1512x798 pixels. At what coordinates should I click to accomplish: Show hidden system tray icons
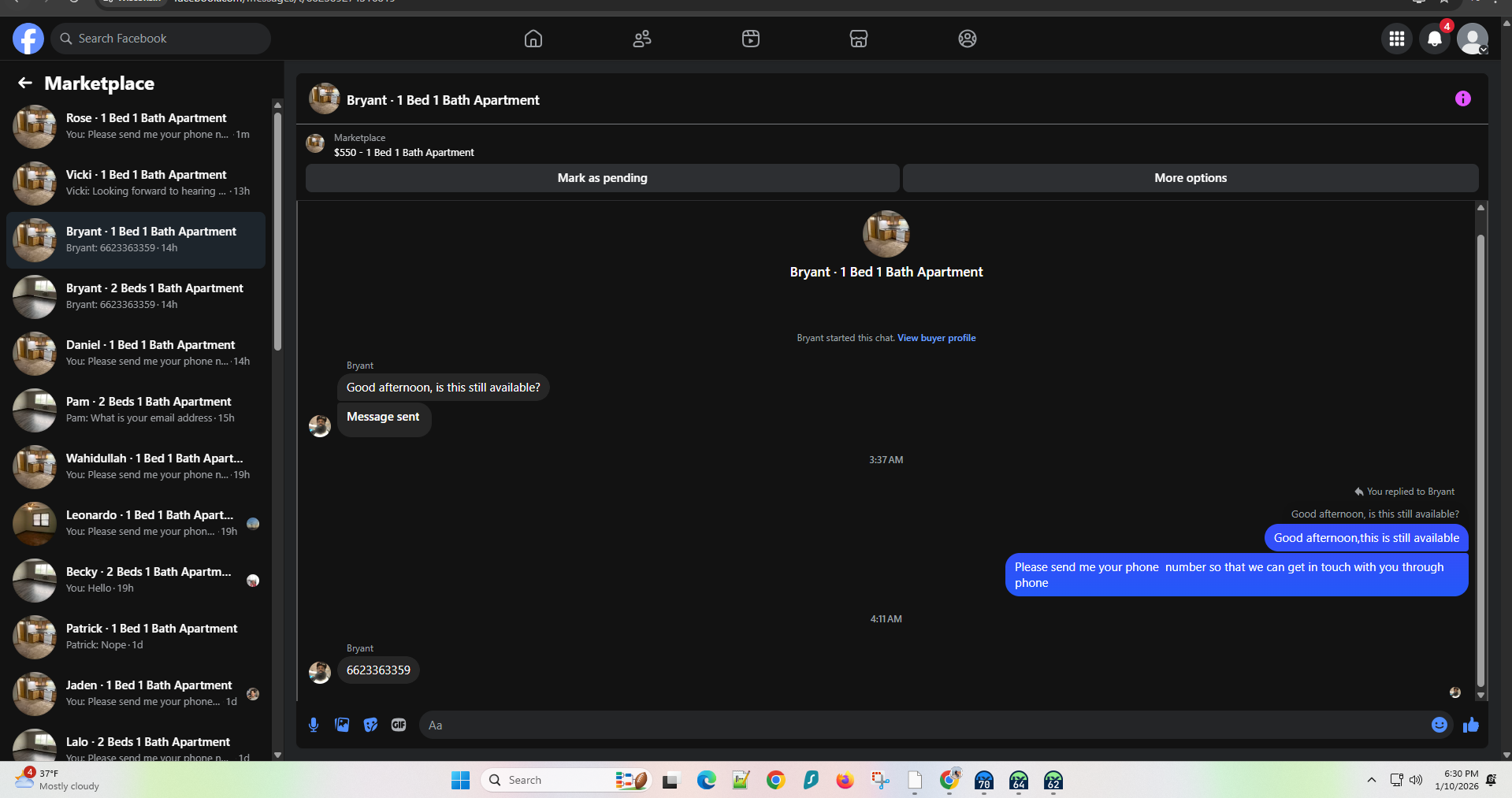(x=1372, y=780)
